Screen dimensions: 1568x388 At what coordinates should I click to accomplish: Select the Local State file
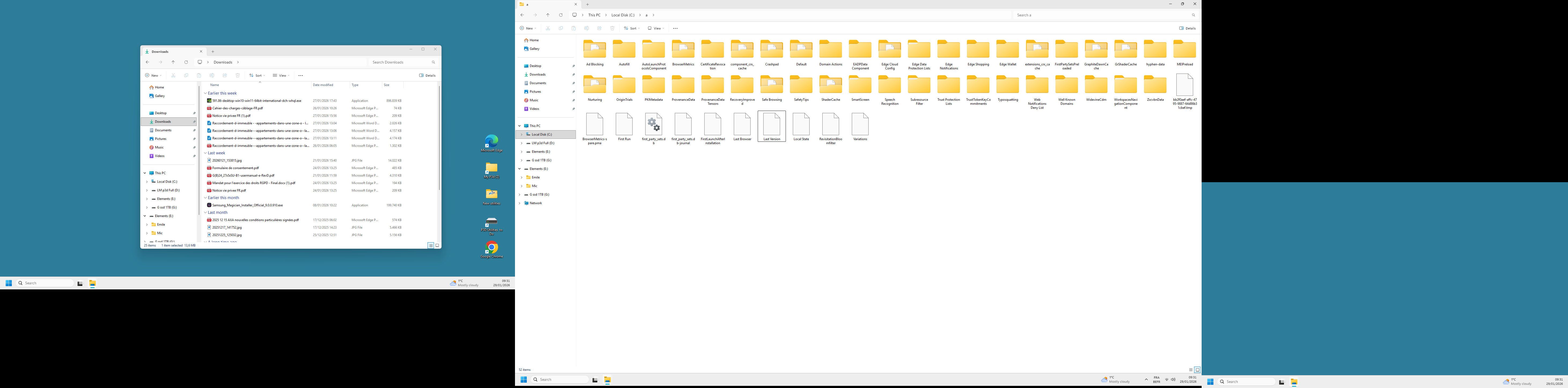click(801, 126)
